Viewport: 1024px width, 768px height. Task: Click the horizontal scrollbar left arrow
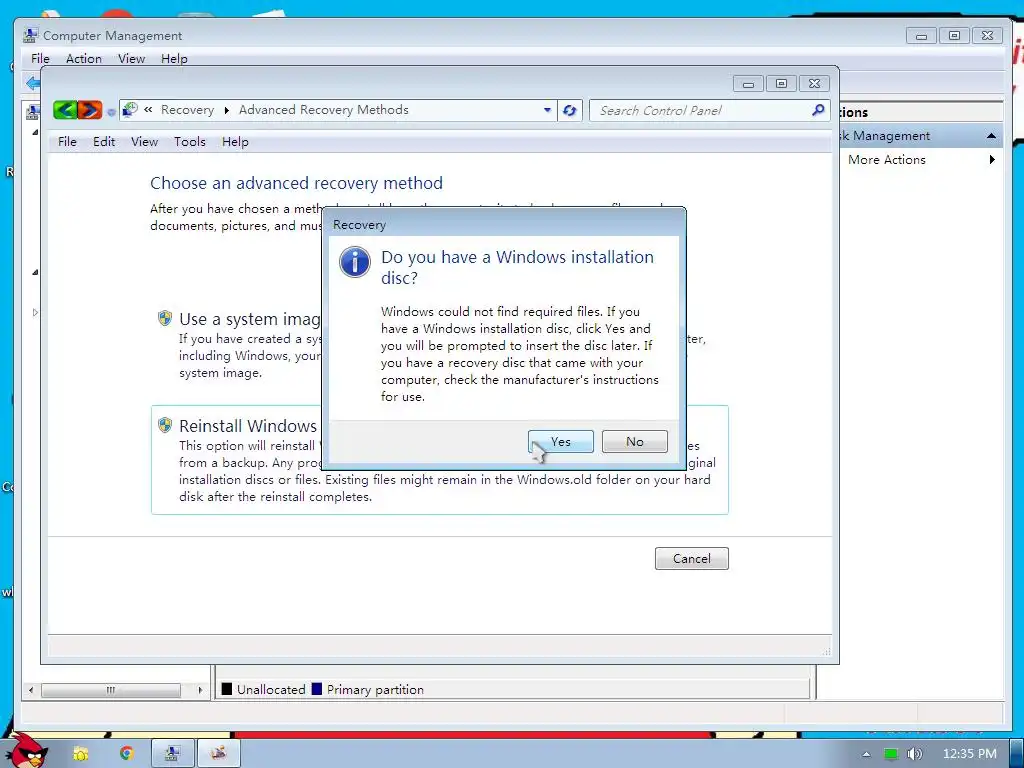tap(31, 690)
